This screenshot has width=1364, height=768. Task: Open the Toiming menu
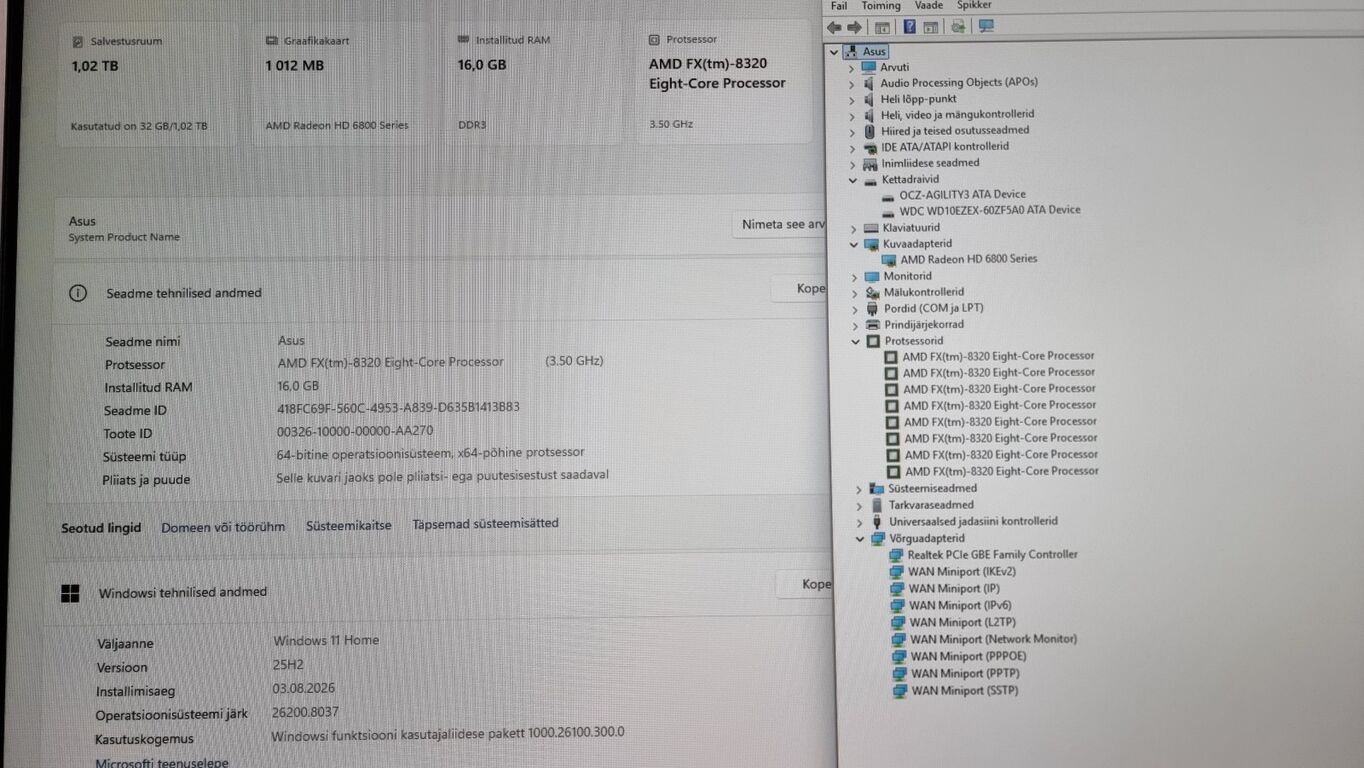881,6
